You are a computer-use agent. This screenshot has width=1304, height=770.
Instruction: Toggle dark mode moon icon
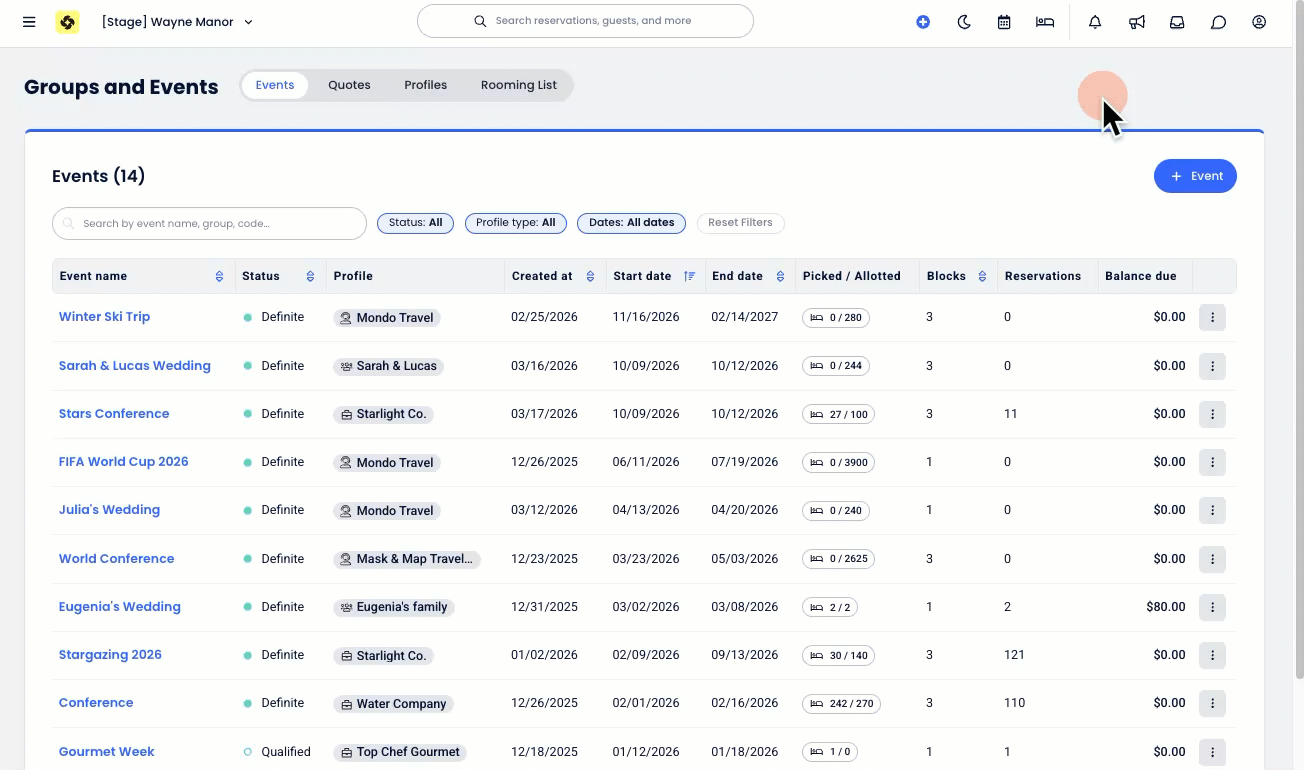[x=964, y=22]
